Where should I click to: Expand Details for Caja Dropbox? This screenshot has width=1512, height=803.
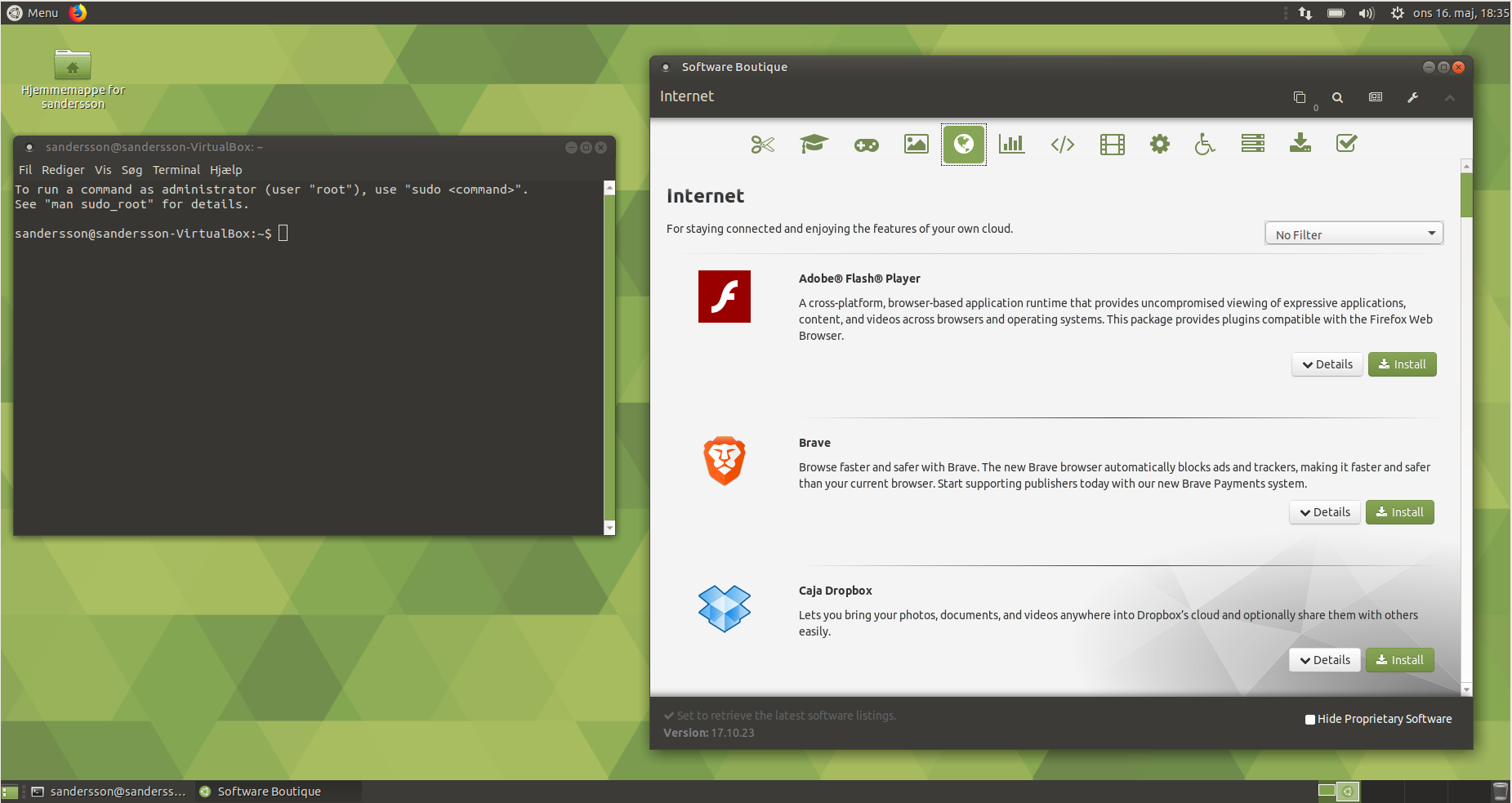coord(1325,660)
